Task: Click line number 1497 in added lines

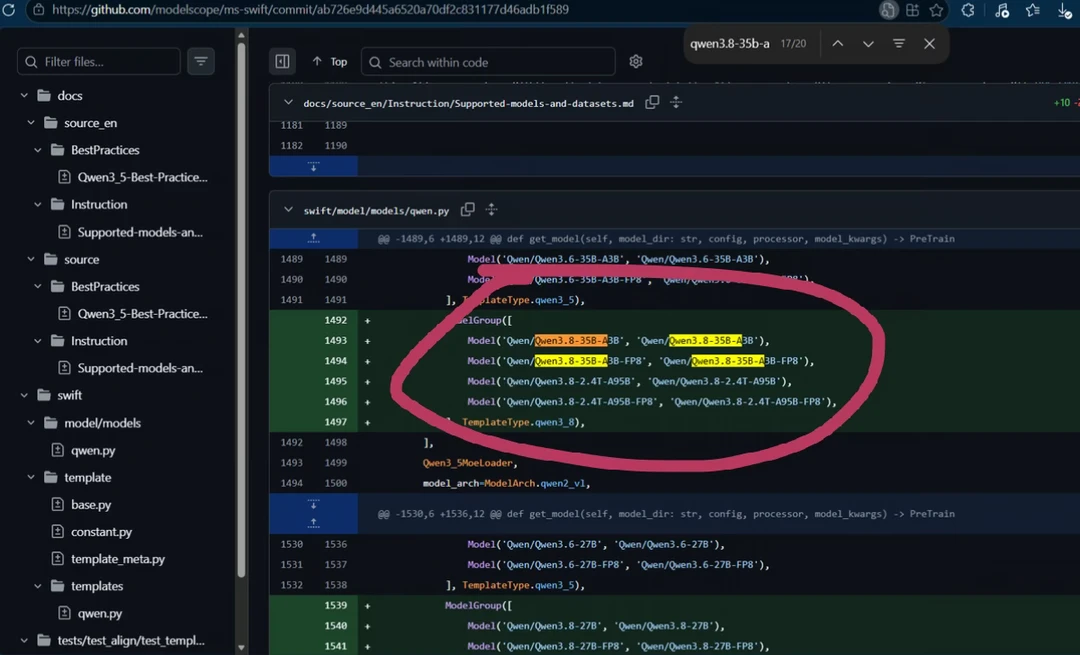Action: pos(335,422)
